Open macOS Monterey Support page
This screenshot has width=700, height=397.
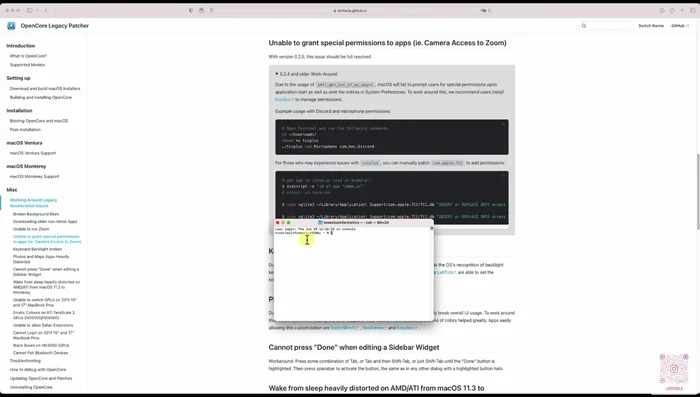coord(34,177)
